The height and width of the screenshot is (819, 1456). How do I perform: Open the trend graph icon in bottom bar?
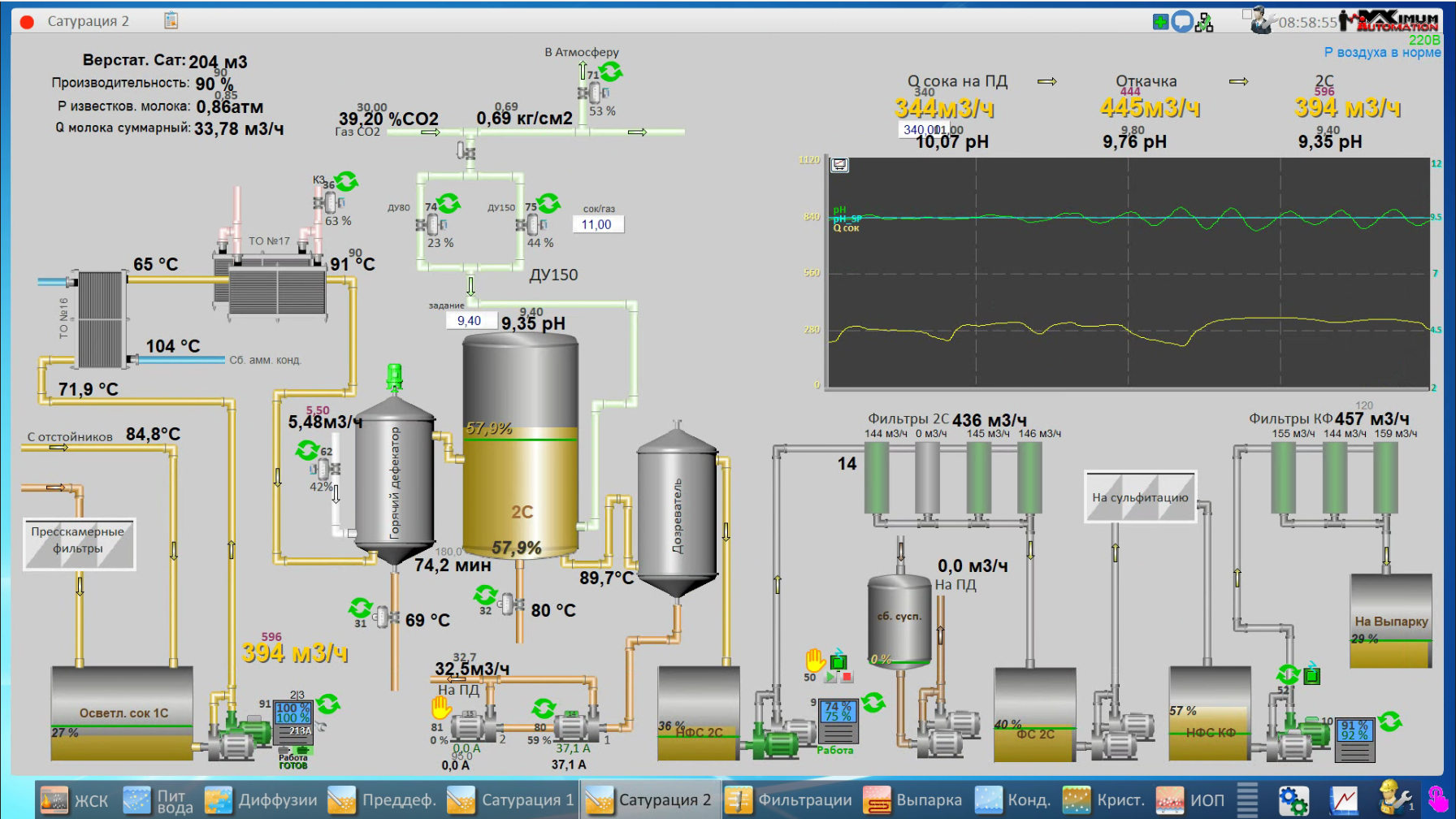(x=1343, y=799)
